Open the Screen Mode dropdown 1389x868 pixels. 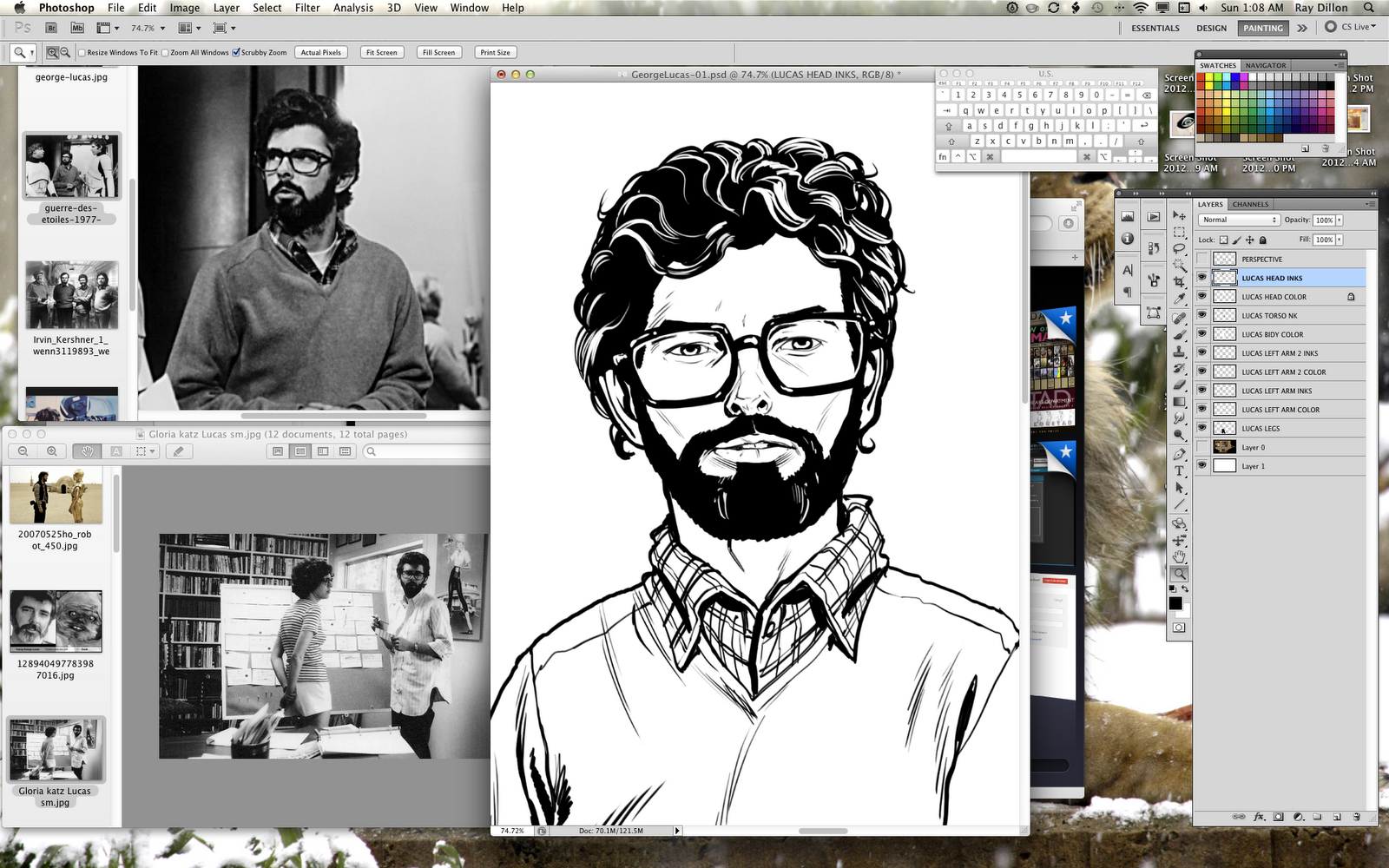pos(224,28)
